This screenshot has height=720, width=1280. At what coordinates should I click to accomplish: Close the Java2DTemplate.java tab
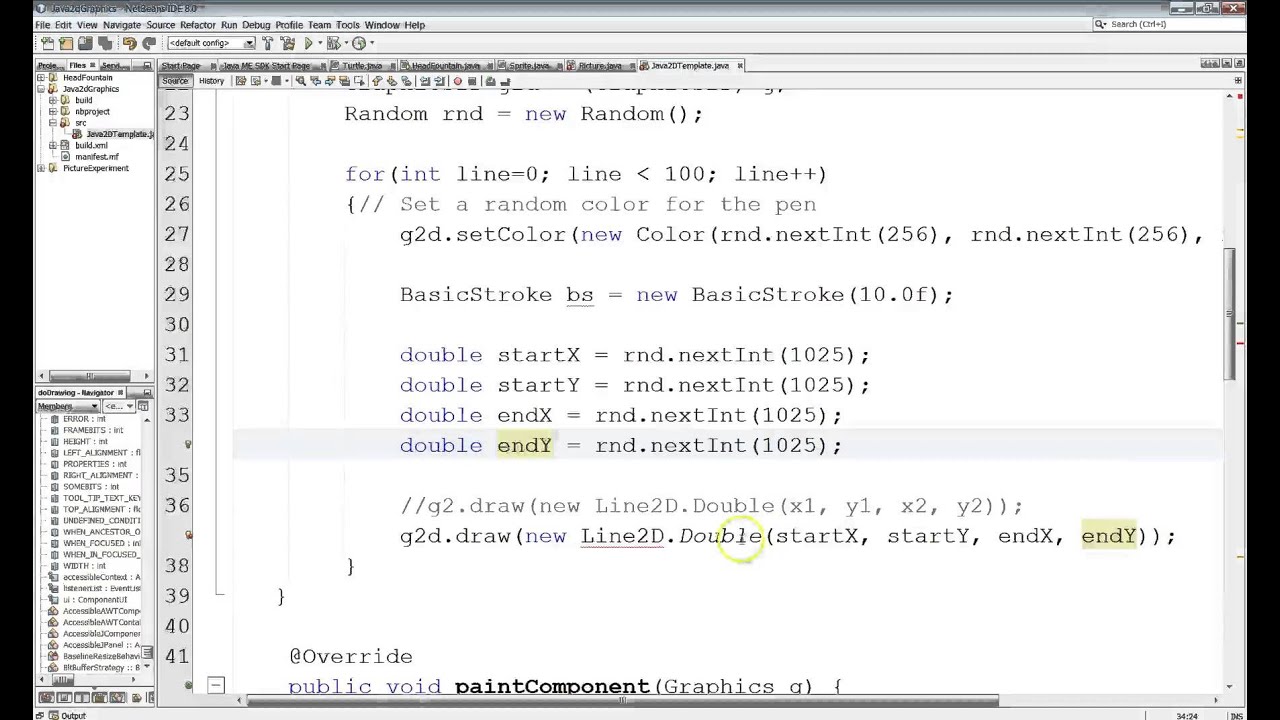coord(740,66)
